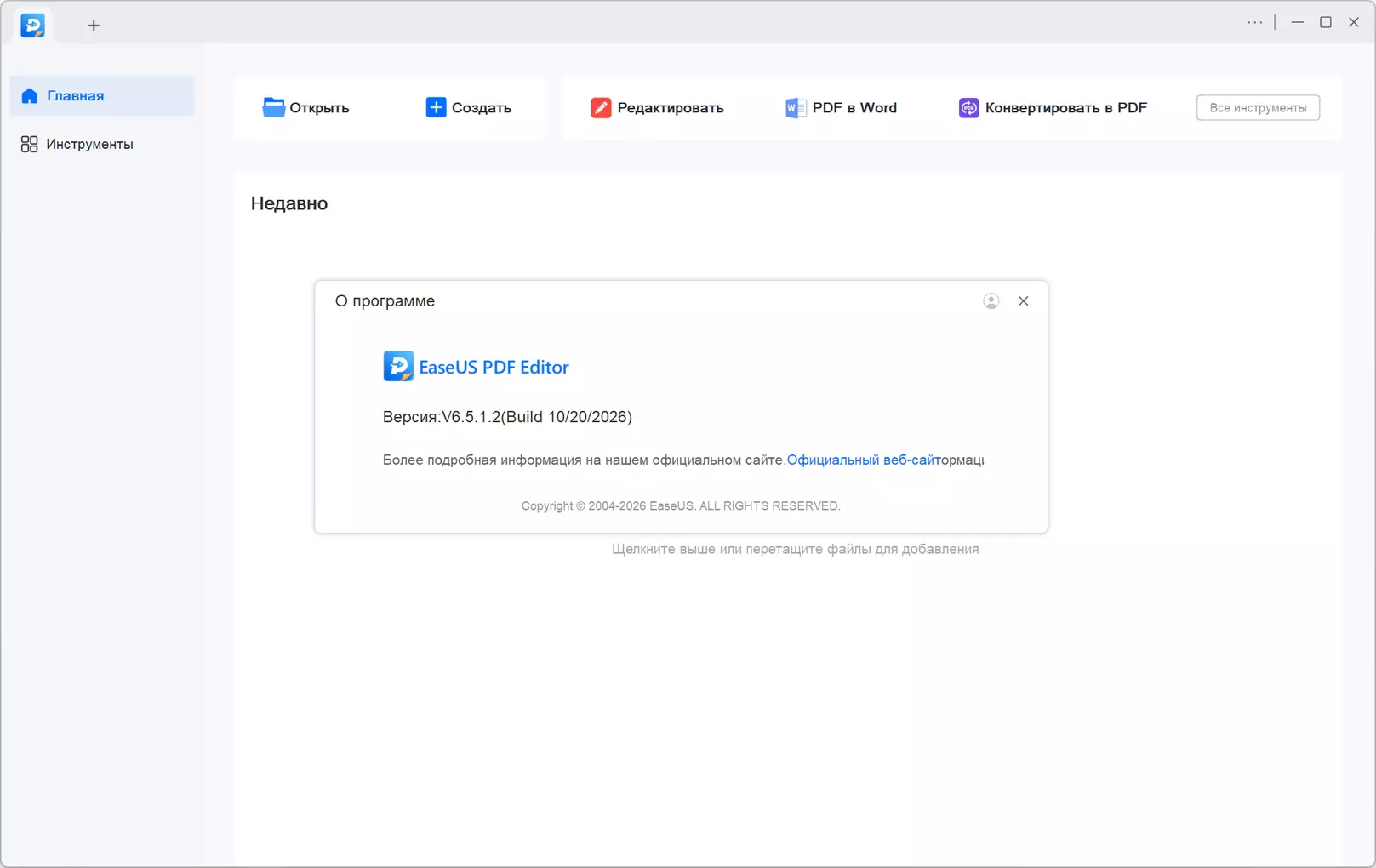Close the EaseUS PDF Editor window
The height and width of the screenshot is (868, 1376).
point(1353,22)
